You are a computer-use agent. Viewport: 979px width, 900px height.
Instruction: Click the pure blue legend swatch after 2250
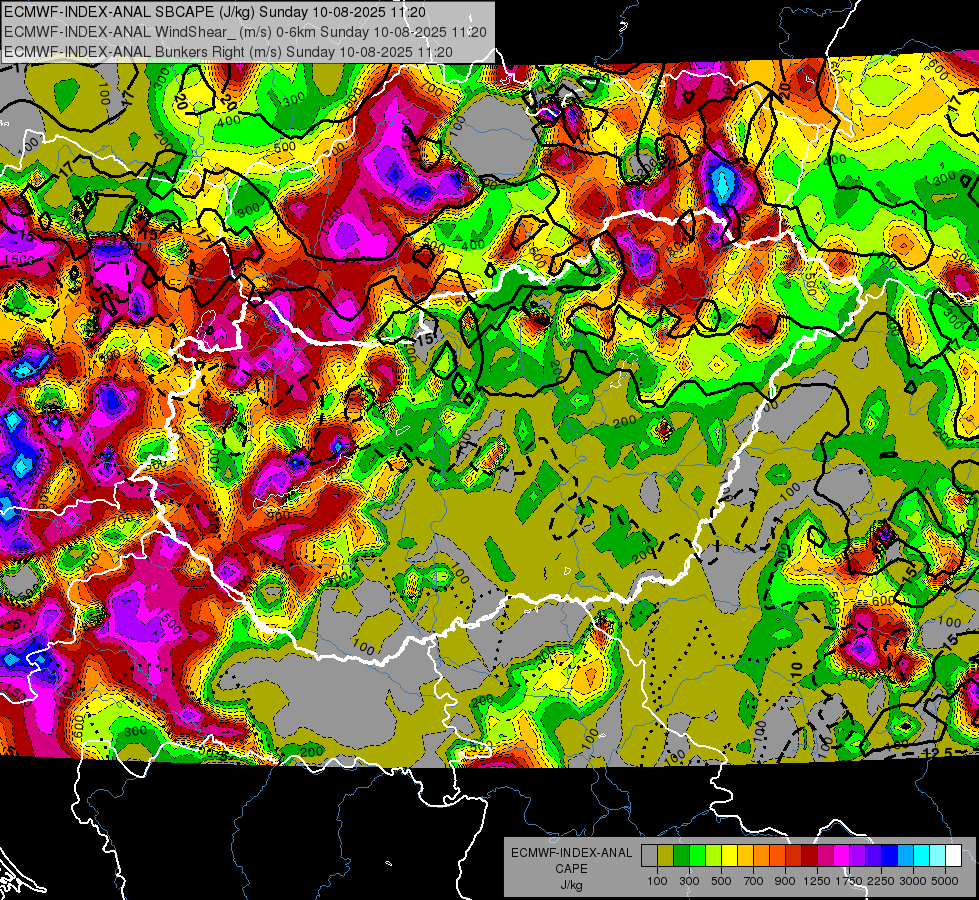tap(890, 856)
